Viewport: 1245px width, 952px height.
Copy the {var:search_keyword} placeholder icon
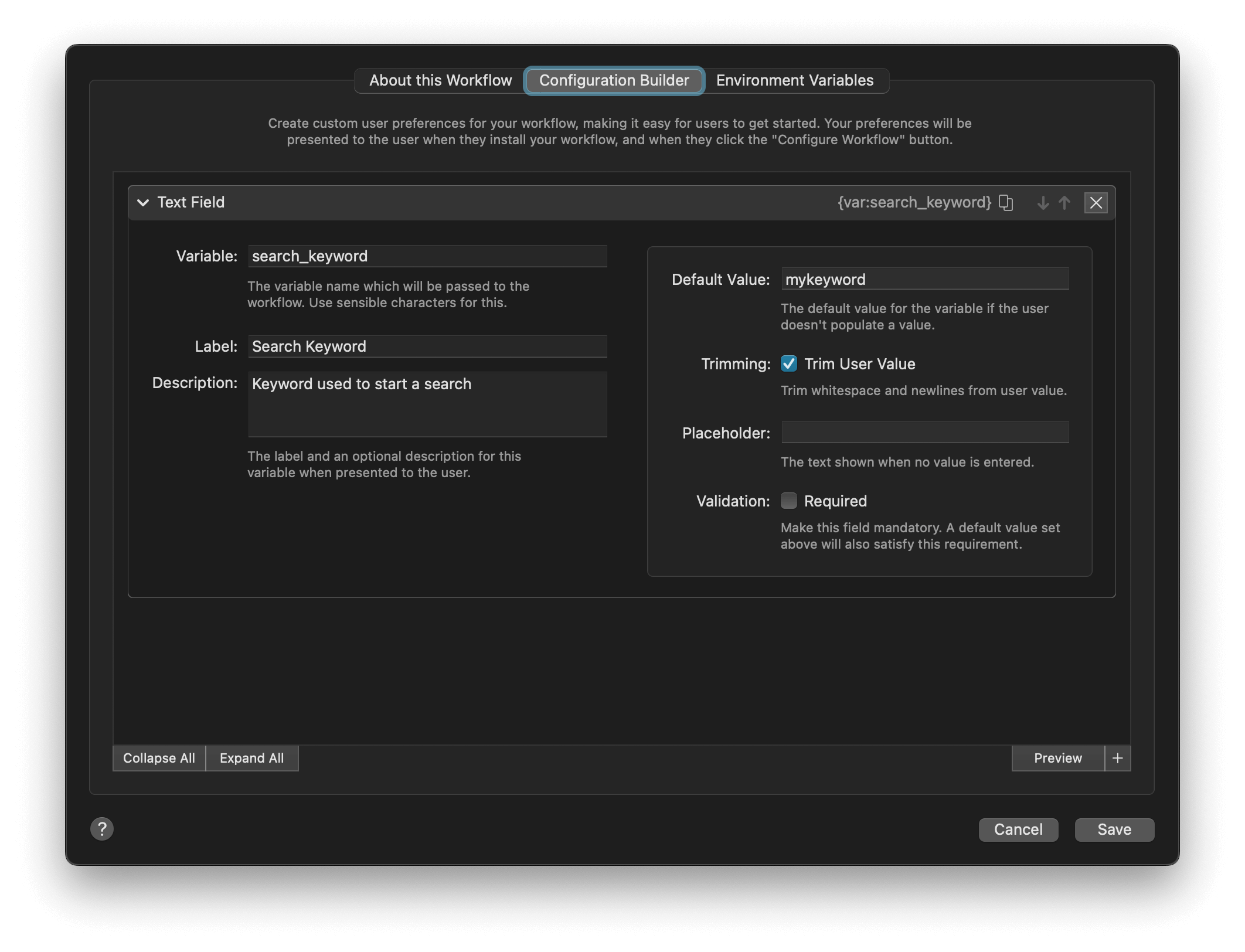(x=1006, y=203)
